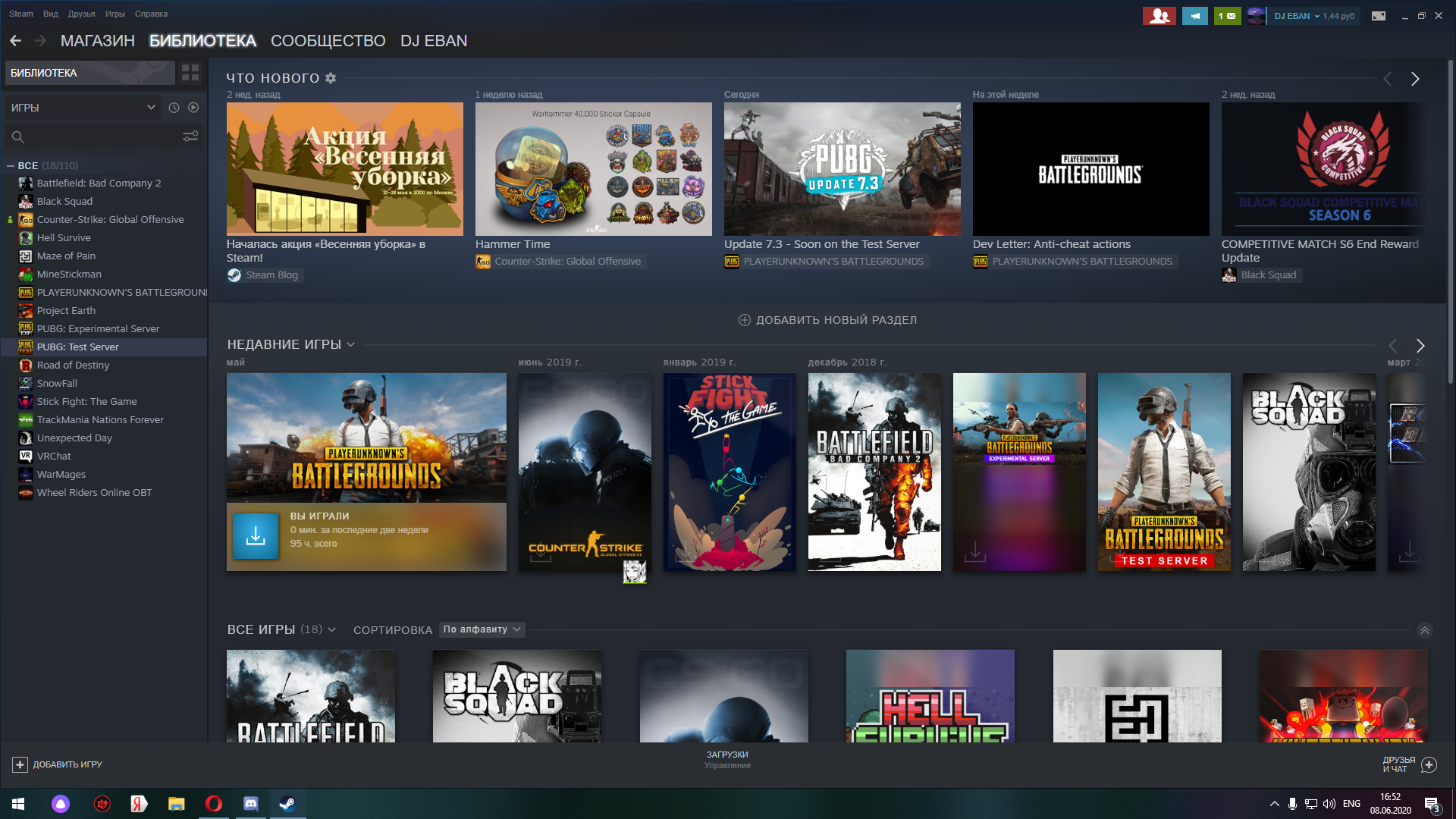The image size is (1456, 819).
Task: Expand НЕДАВНИЕ ИГРЫ section dropdown
Action: tap(350, 345)
